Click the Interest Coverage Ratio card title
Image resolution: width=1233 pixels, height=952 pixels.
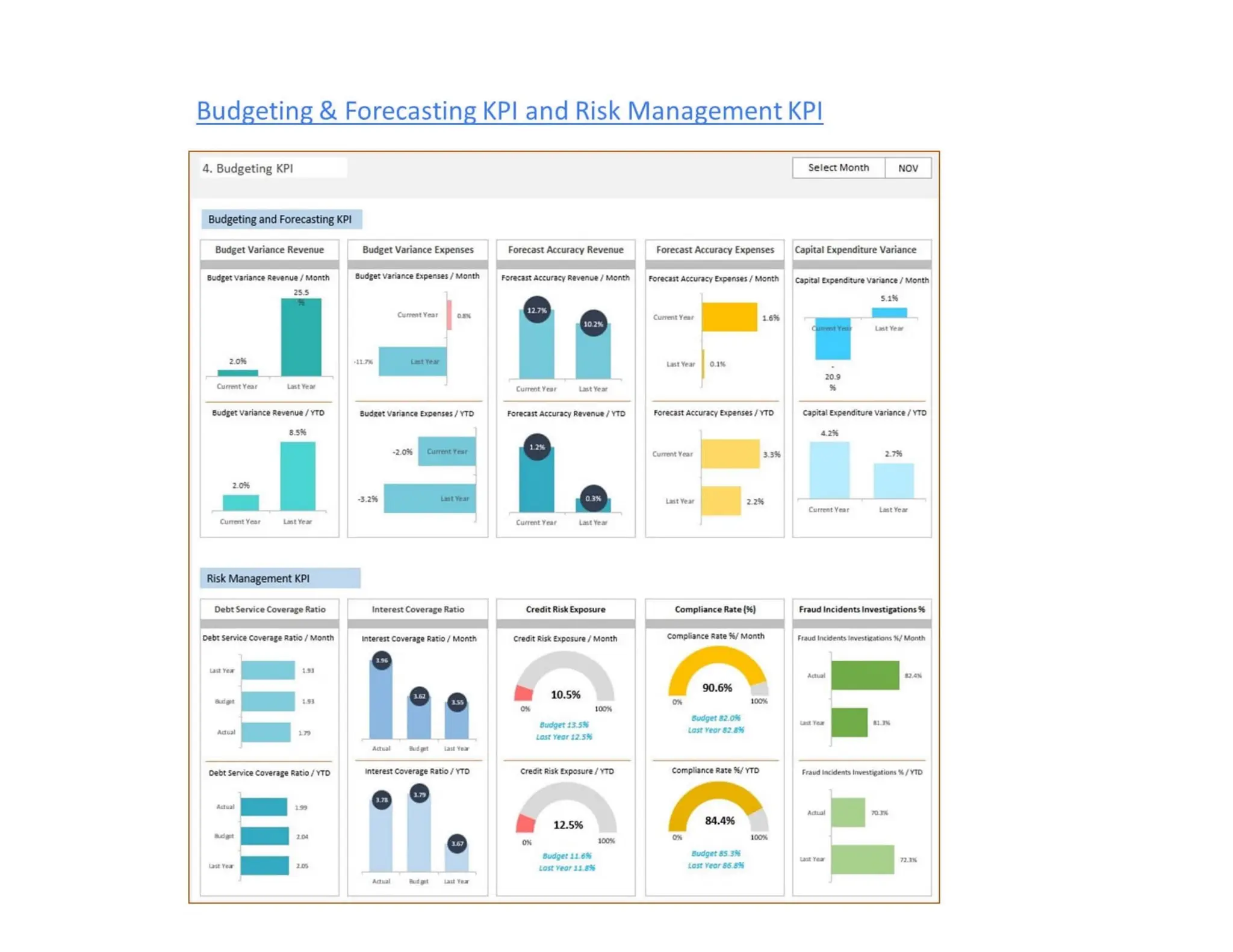click(x=418, y=610)
